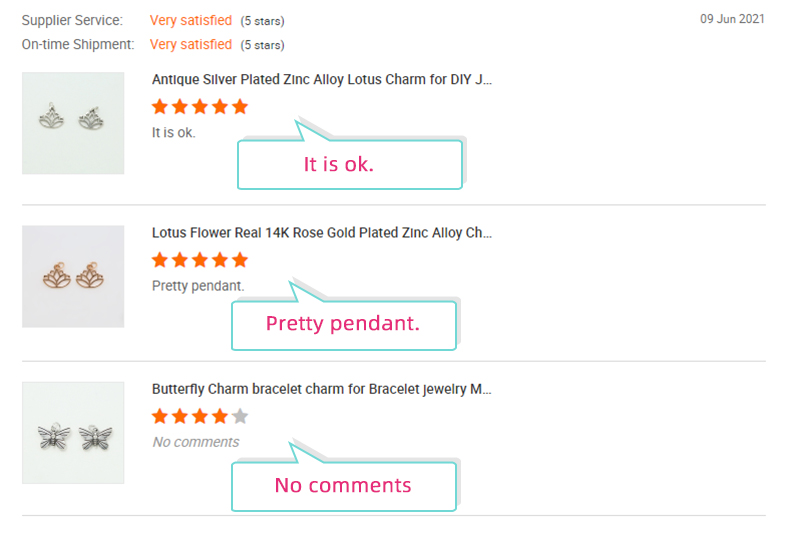
Task: Open Antique Silver Plated Zinc Alloy Lotus Charm link
Action: click(322, 80)
